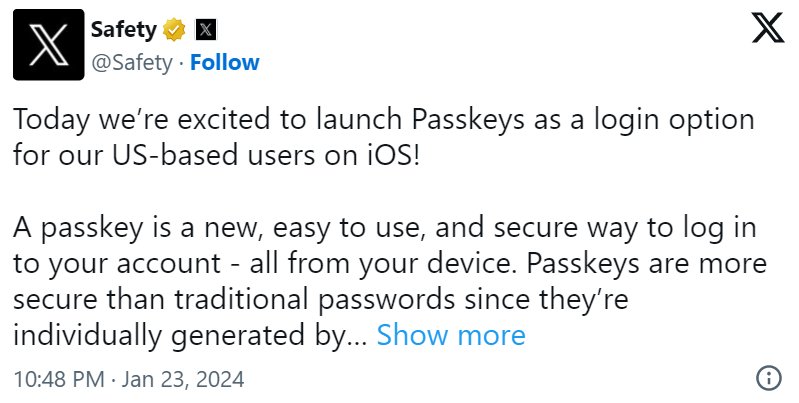Click the @Safety handle

[130, 62]
